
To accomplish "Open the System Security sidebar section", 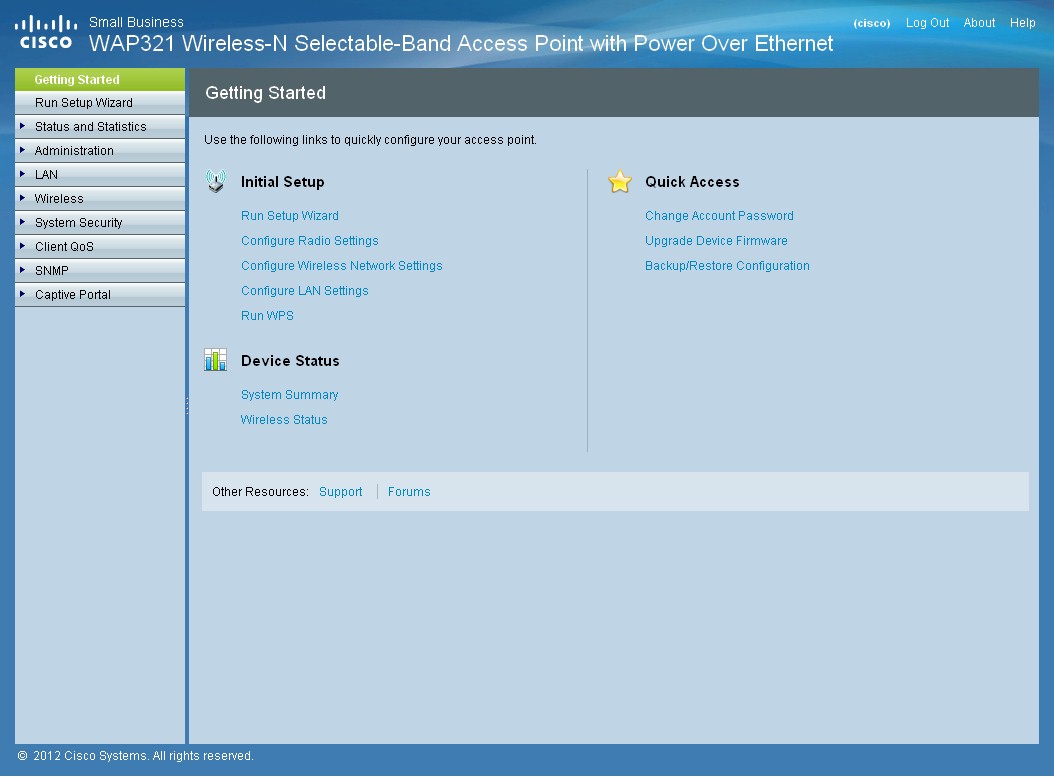I will [x=99, y=223].
